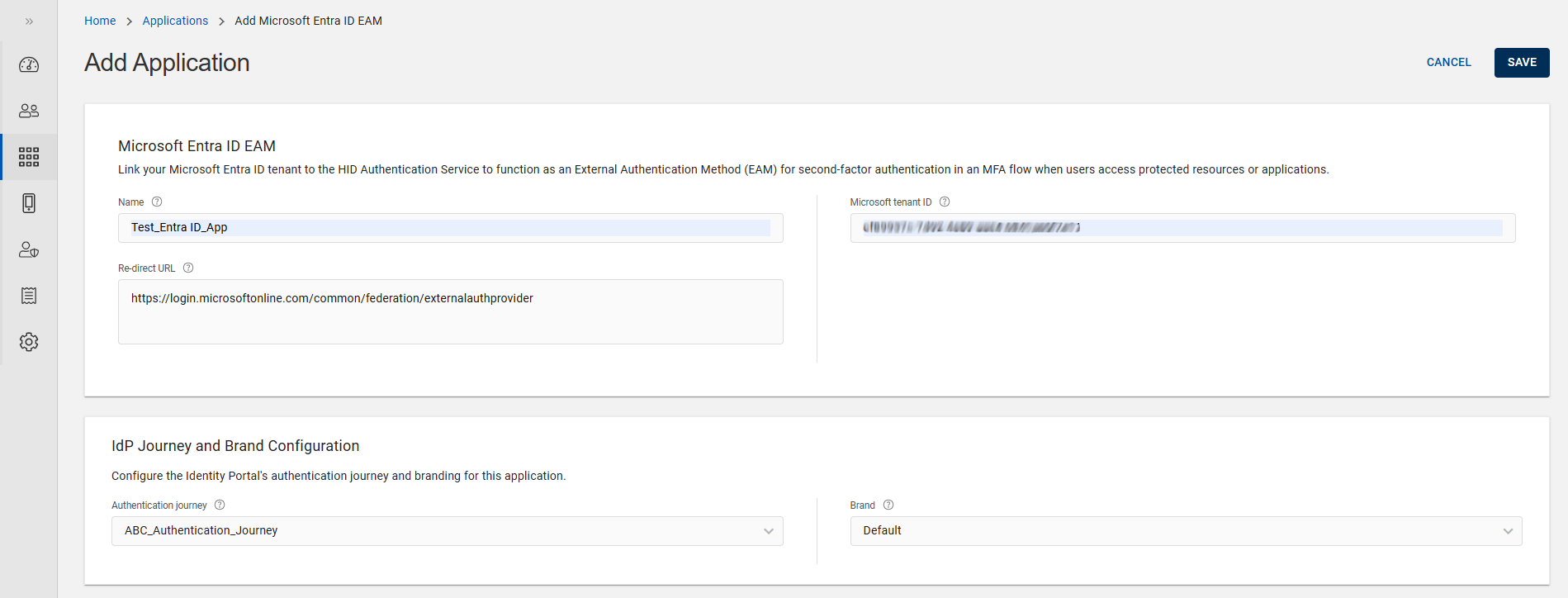Open the Users icon in sidebar
This screenshot has width=1568, height=598.
coord(29,111)
